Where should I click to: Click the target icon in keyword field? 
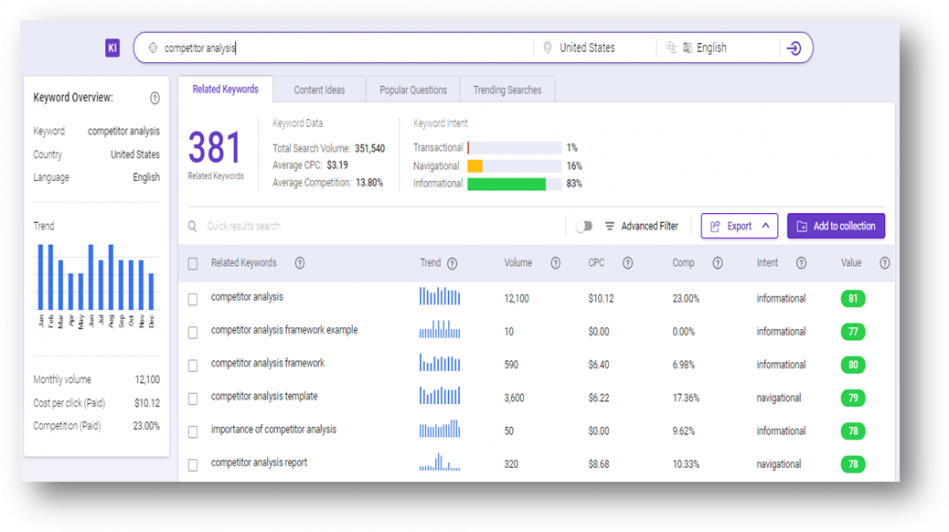click(x=153, y=48)
